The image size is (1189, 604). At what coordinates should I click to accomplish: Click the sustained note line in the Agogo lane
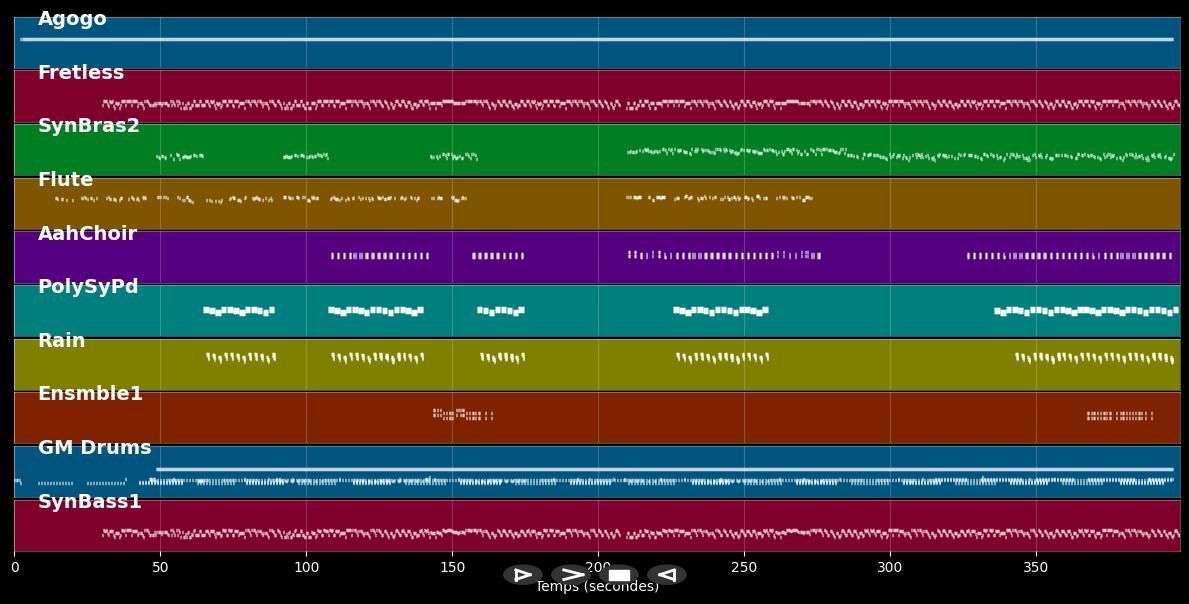pyautogui.click(x=595, y=39)
